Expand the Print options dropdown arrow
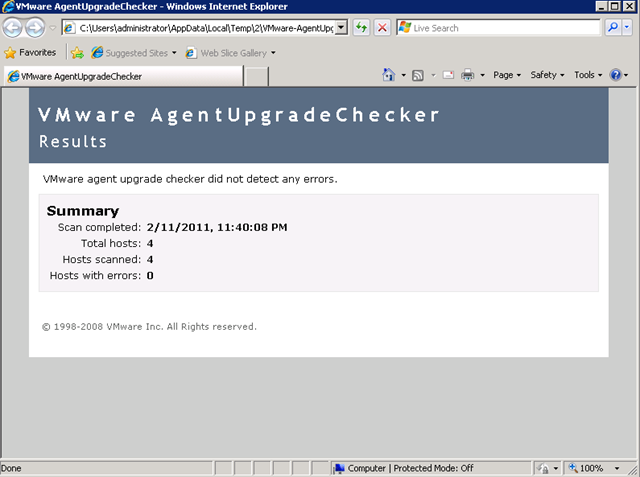 pos(482,75)
